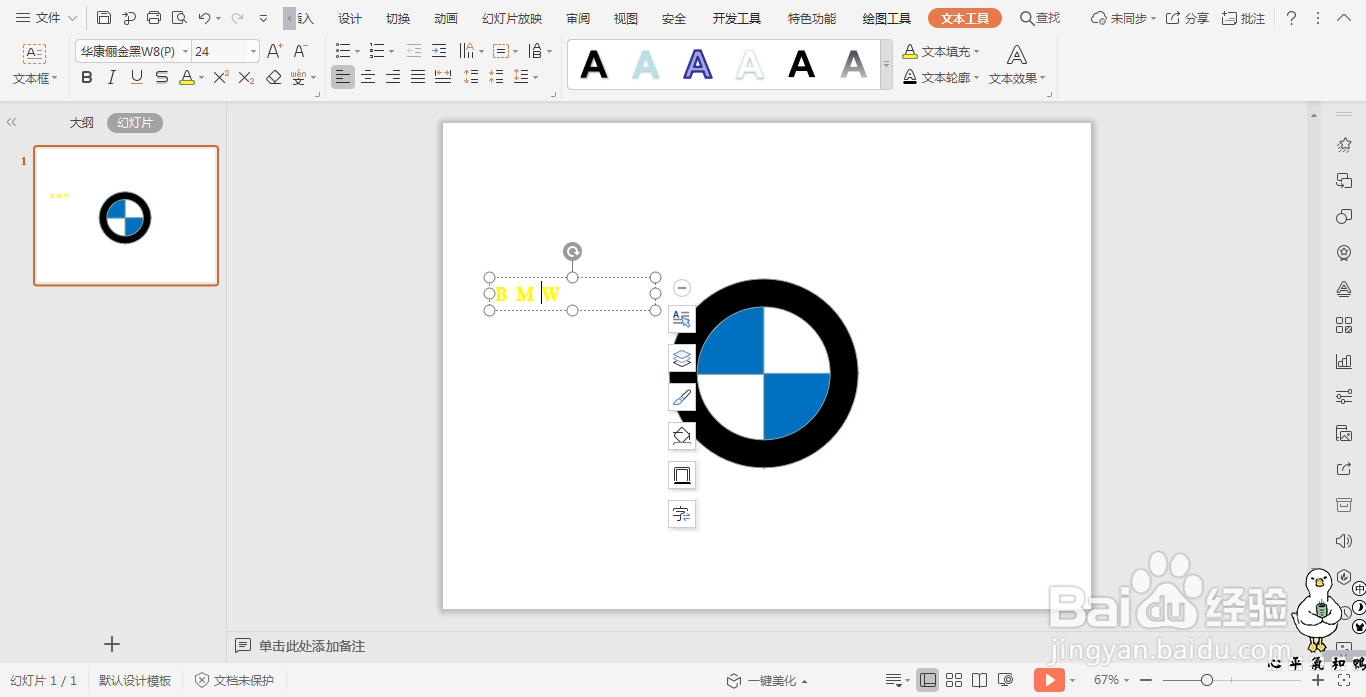Click the Undo arrow icon
Screen dimensions: 1366x697
(204, 18)
